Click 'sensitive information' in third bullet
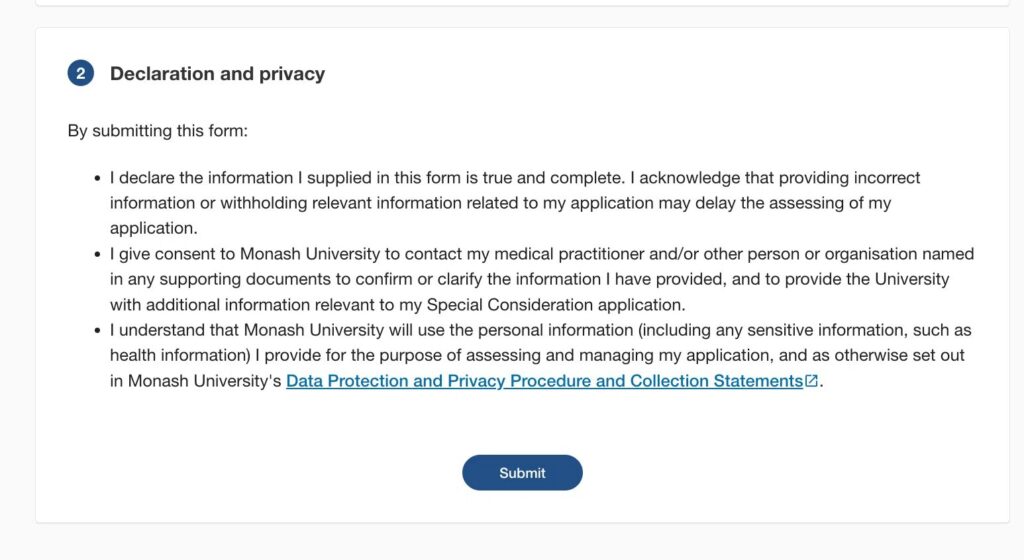Image resolution: width=1024 pixels, height=560 pixels. (772, 329)
